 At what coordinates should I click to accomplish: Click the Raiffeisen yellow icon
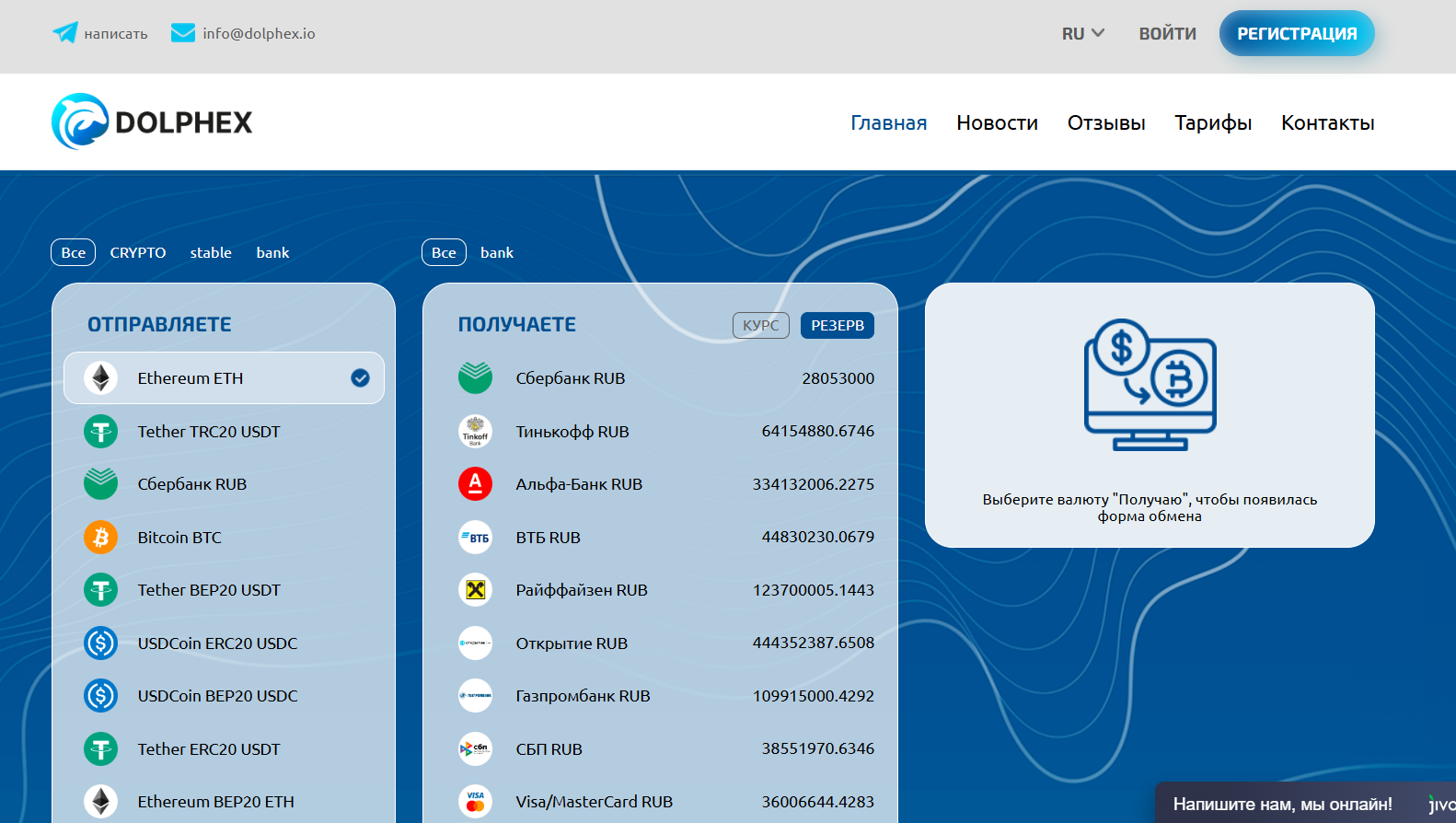[x=475, y=590]
